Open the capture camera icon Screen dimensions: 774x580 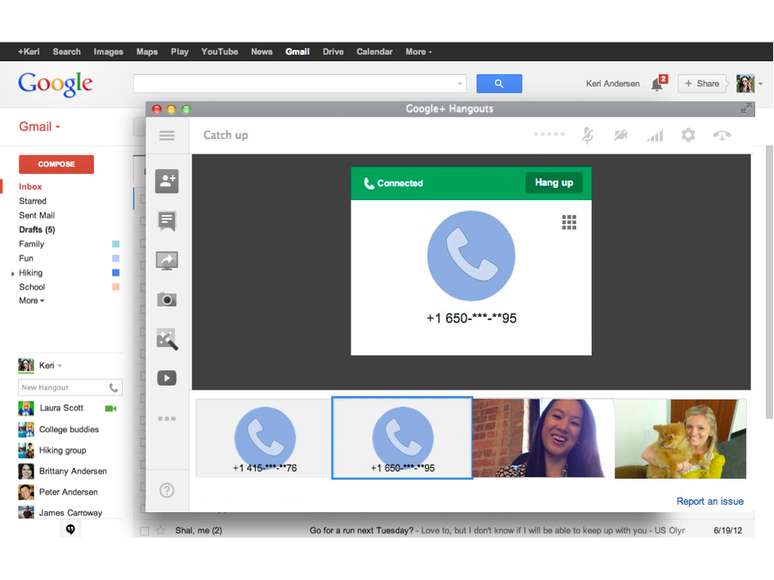point(167,299)
